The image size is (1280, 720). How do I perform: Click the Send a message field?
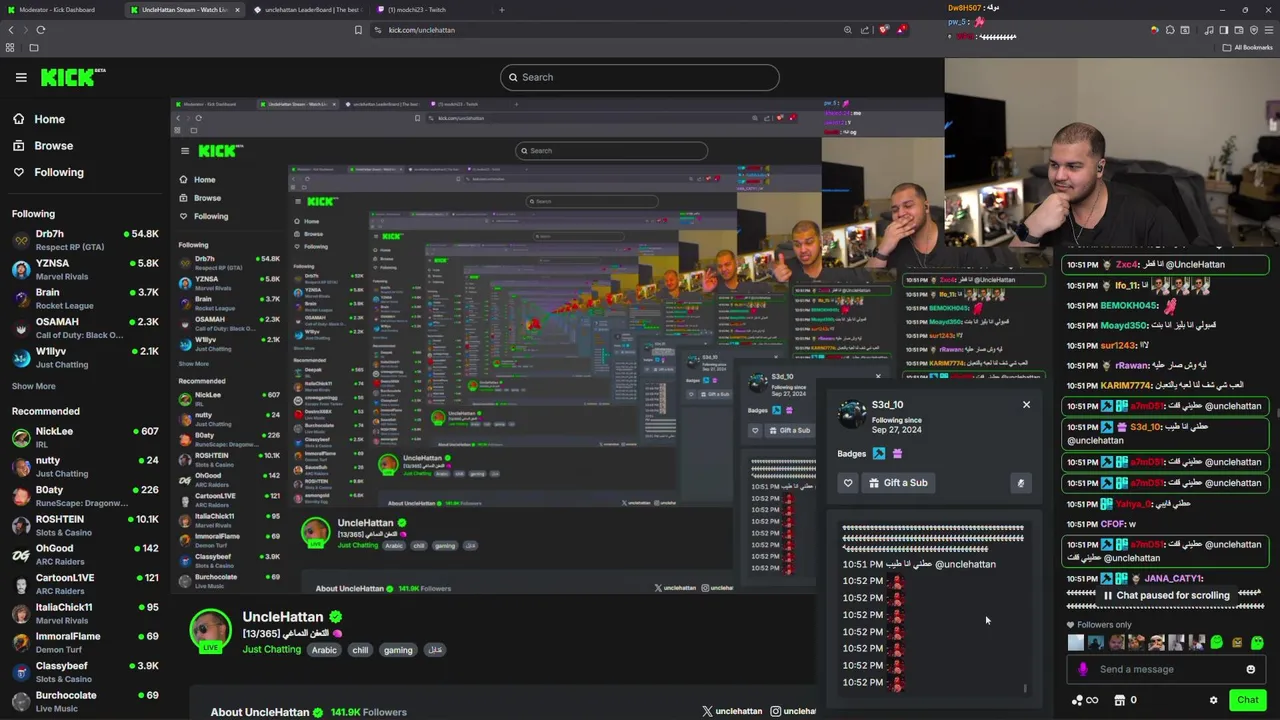1166,670
